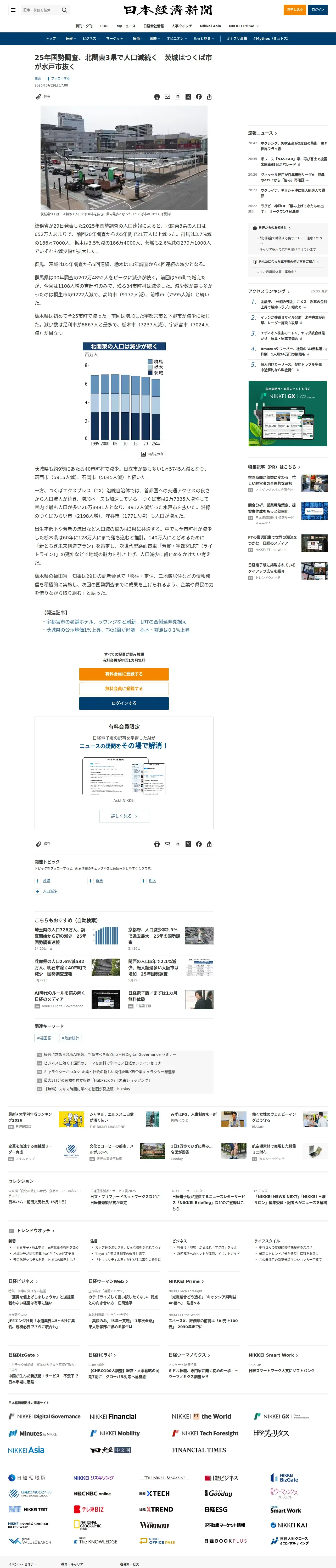The height and width of the screenshot is (1568, 336).
Task: Click the print icon above the article photo
Action: (157, 97)
